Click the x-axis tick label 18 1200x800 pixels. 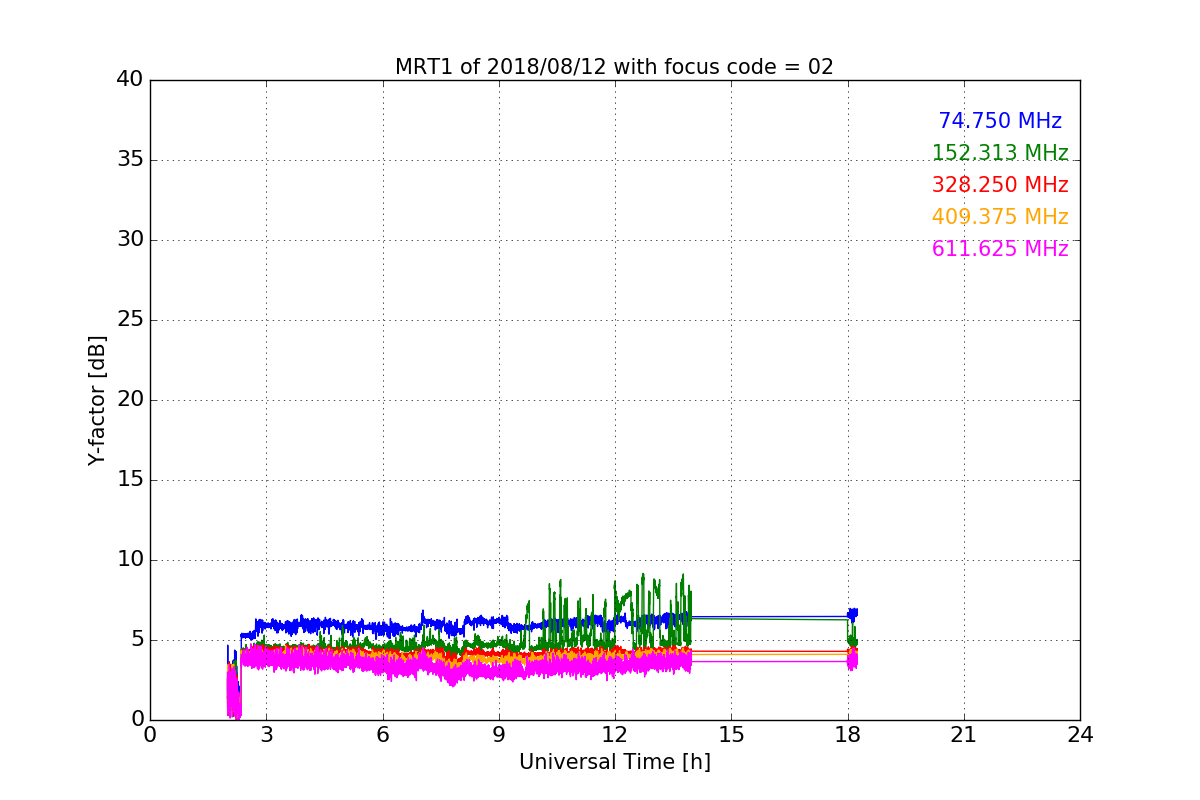[847, 734]
